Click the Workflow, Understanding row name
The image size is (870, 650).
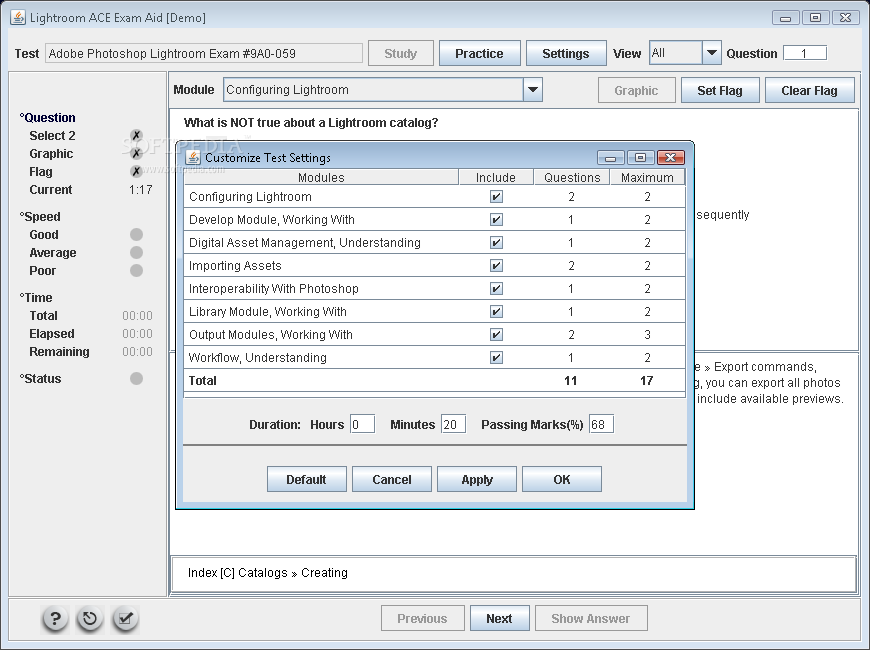[257, 357]
